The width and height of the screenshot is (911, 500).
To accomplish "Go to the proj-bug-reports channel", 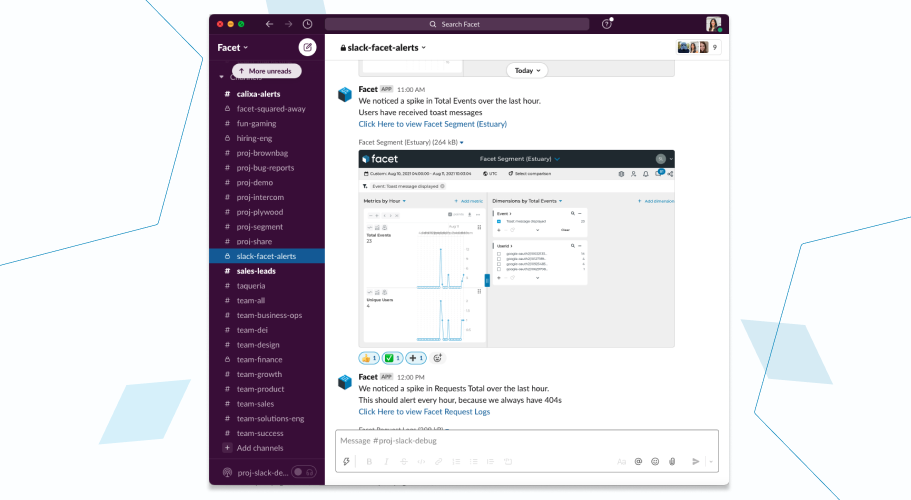I will (267, 168).
